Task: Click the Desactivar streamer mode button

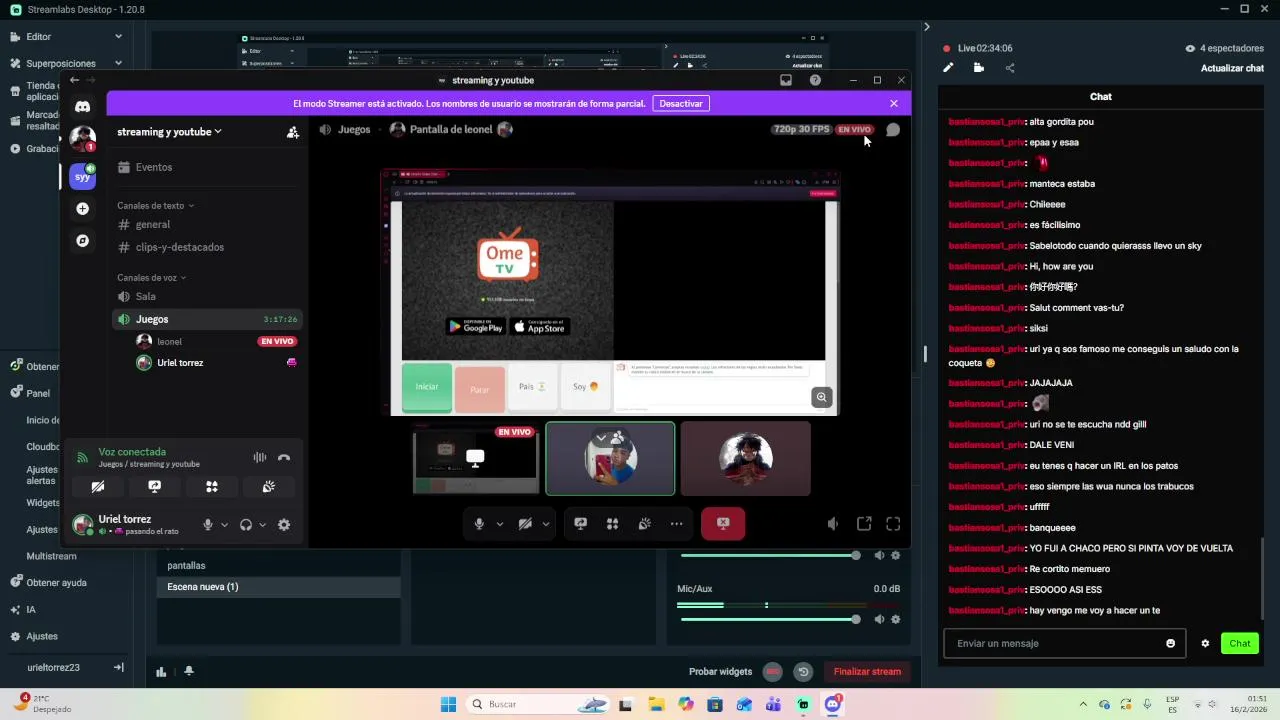Action: coord(681,103)
